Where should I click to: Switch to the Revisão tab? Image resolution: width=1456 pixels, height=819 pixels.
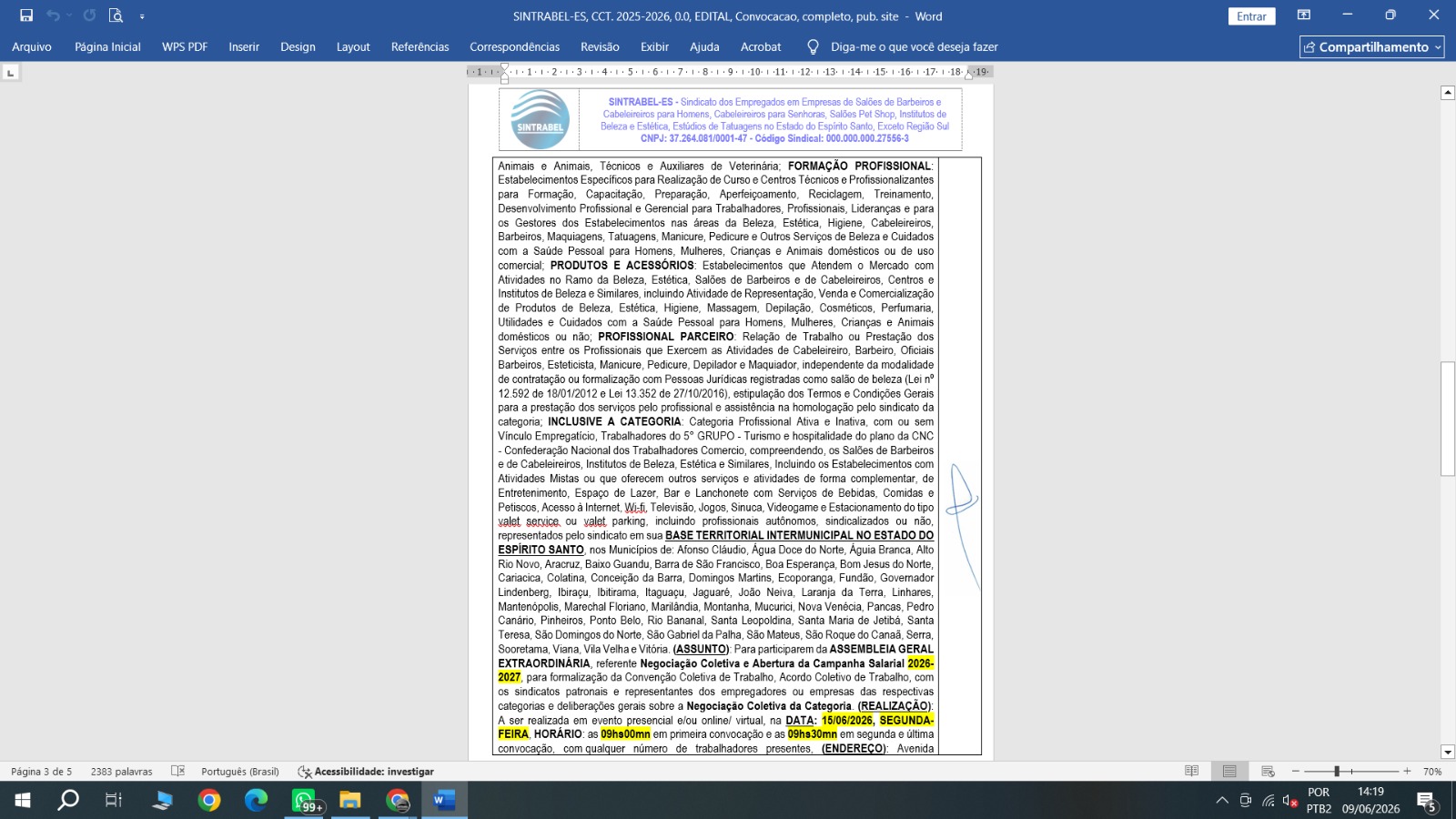[600, 47]
